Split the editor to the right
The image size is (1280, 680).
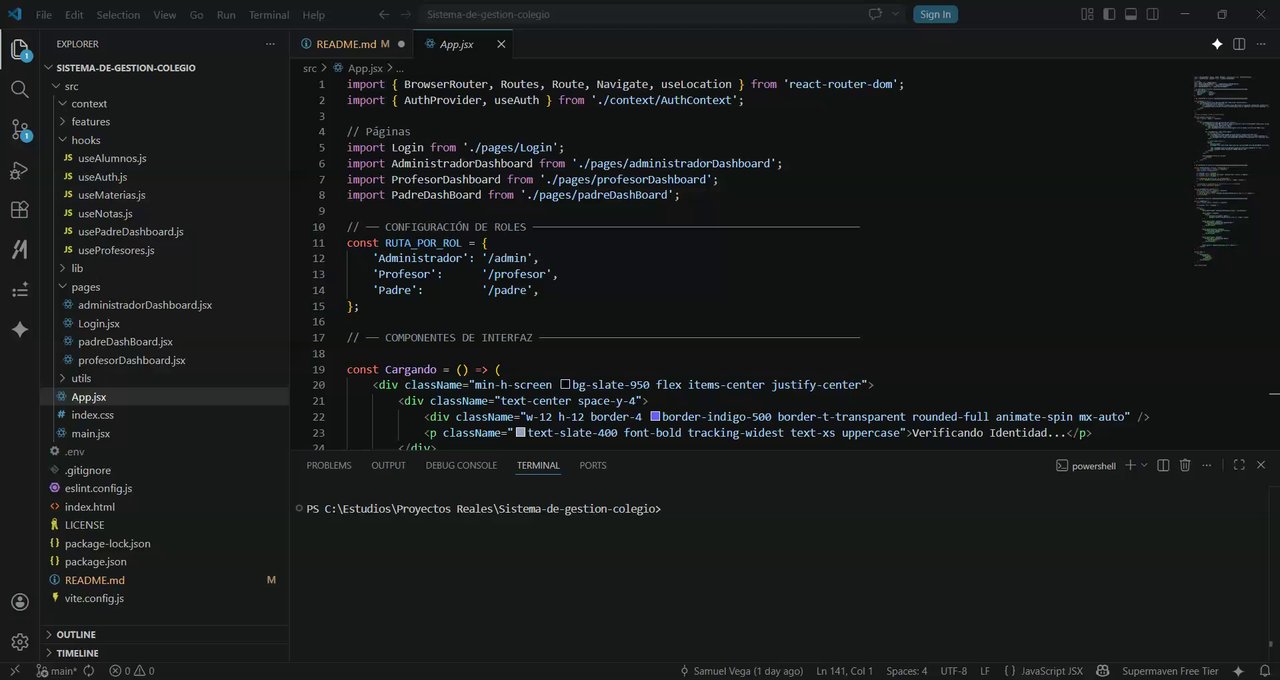click(1239, 44)
